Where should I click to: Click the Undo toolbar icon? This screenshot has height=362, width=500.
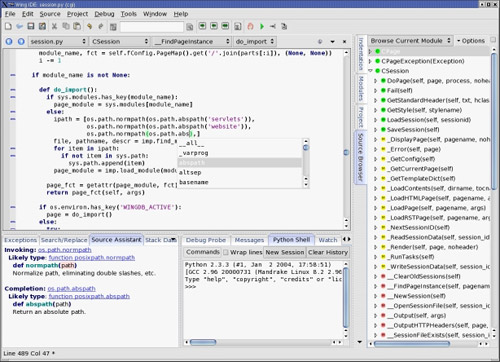[89, 26]
